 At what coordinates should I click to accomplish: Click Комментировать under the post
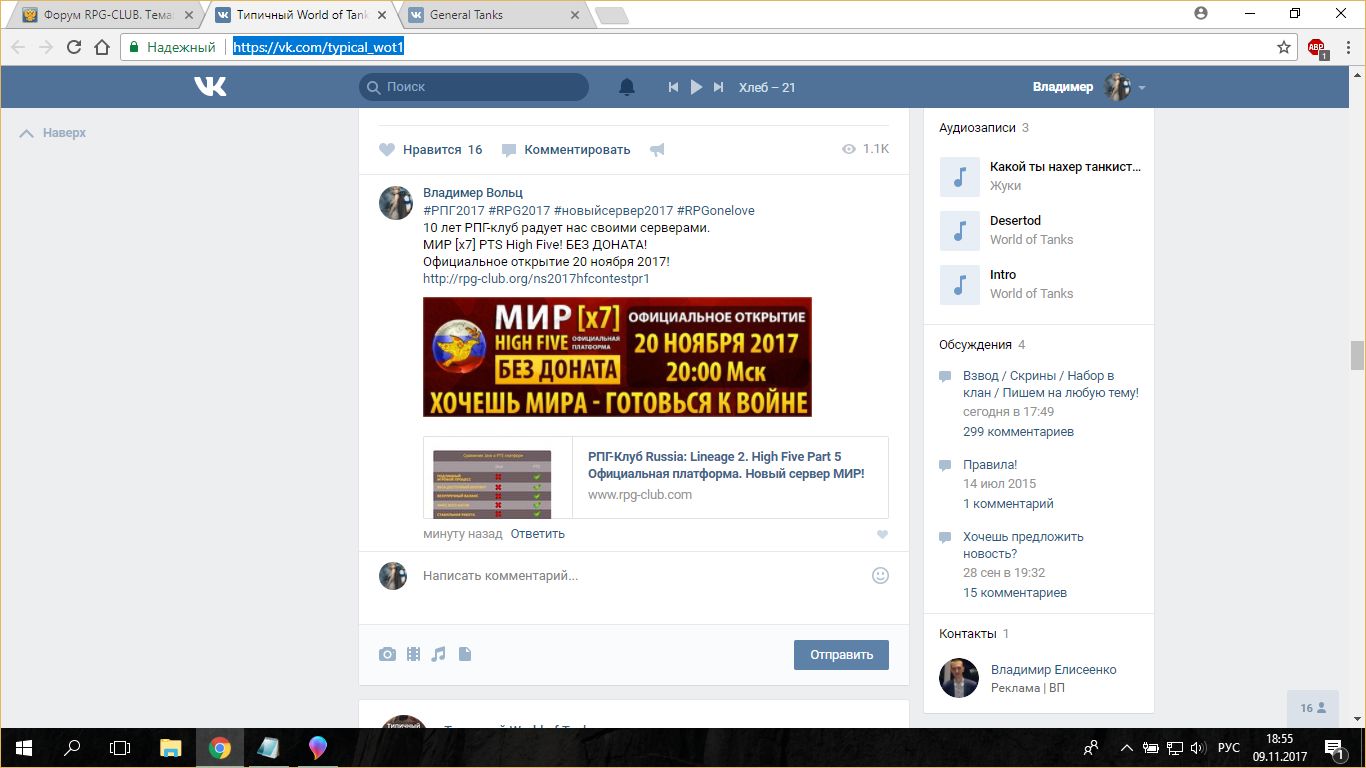coord(566,150)
